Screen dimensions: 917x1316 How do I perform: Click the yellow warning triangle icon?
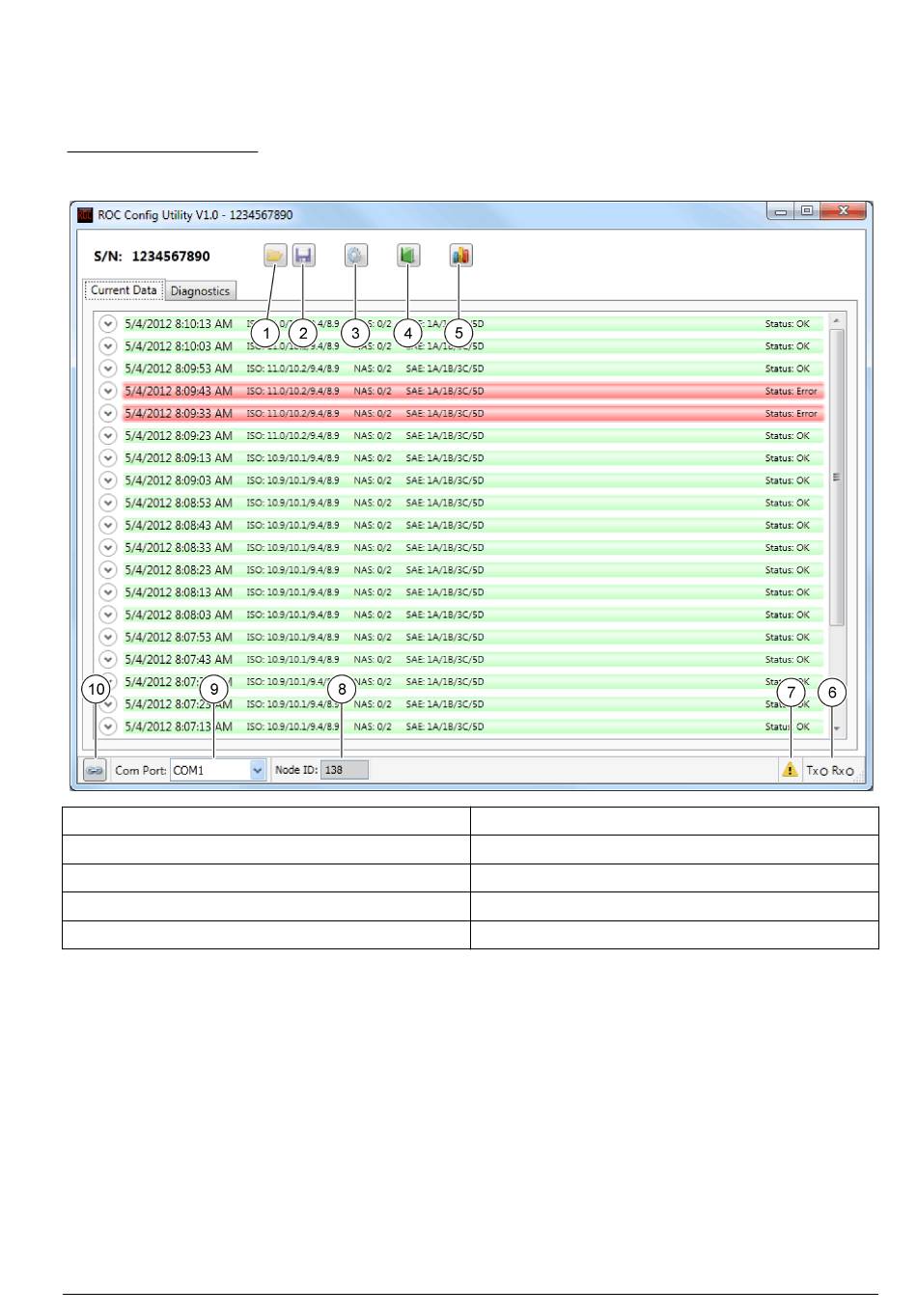(790, 770)
